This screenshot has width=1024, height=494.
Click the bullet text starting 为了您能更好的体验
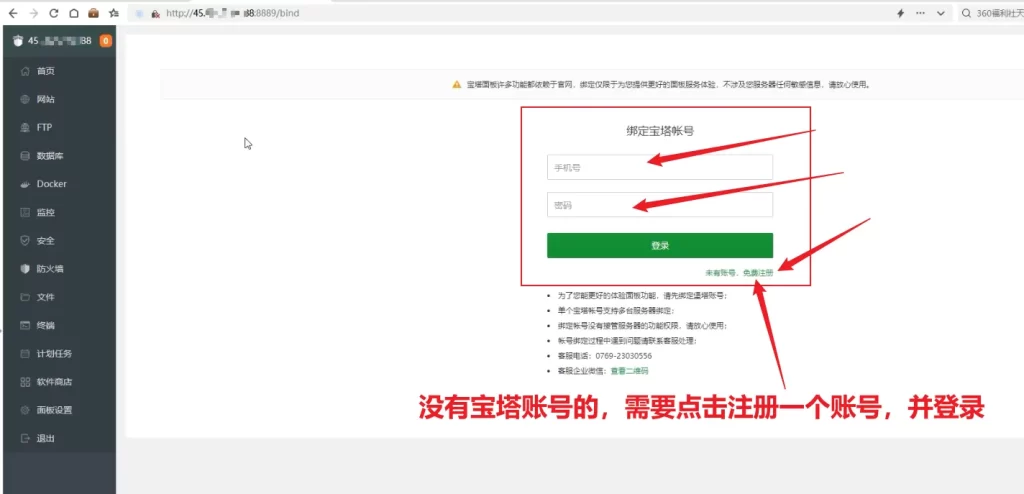(641, 295)
